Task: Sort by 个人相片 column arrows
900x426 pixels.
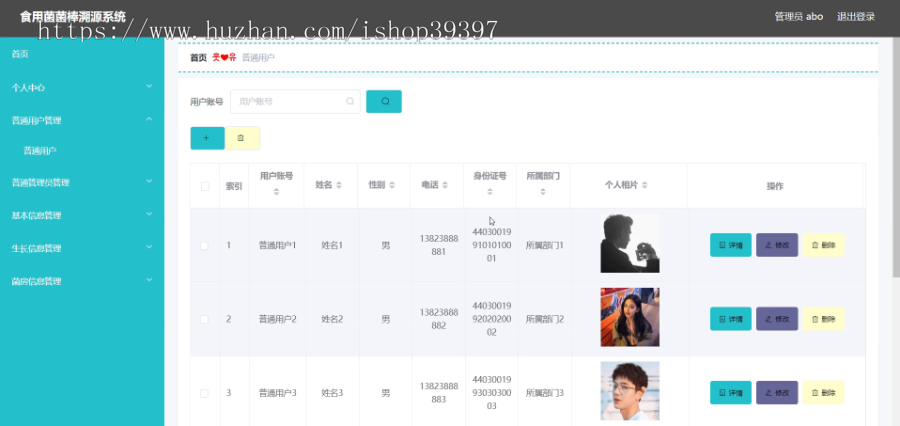Action: coord(645,185)
